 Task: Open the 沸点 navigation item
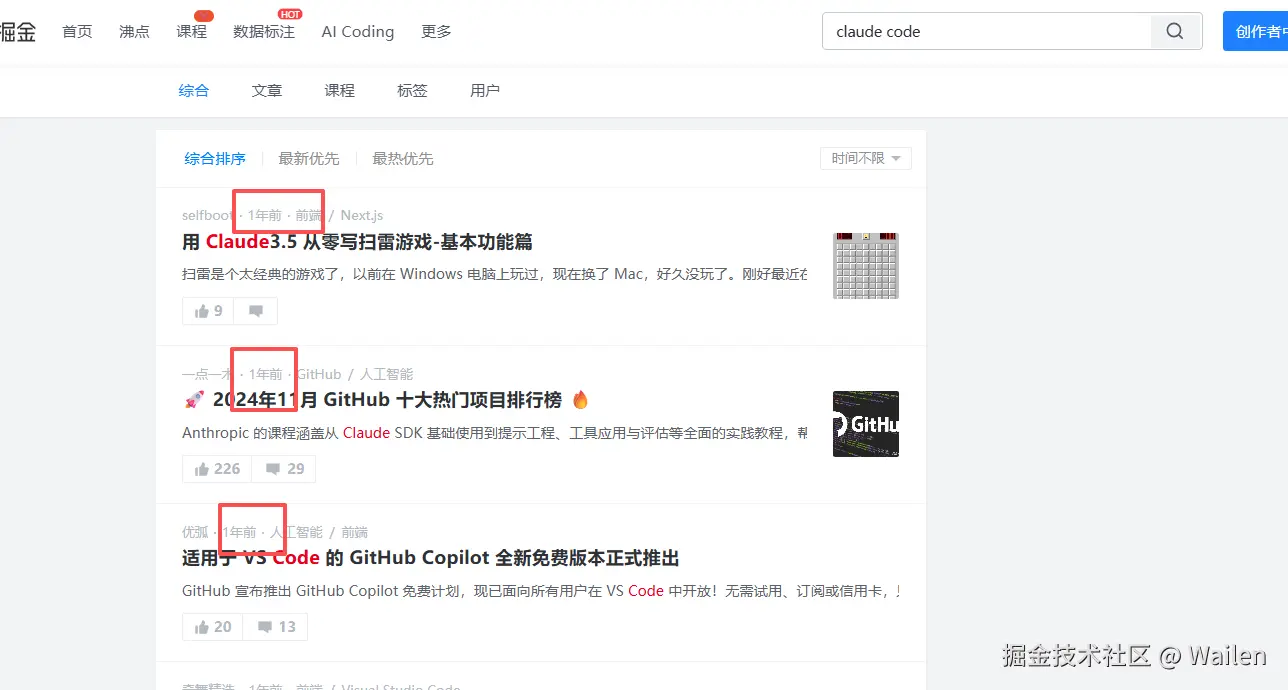pos(134,31)
